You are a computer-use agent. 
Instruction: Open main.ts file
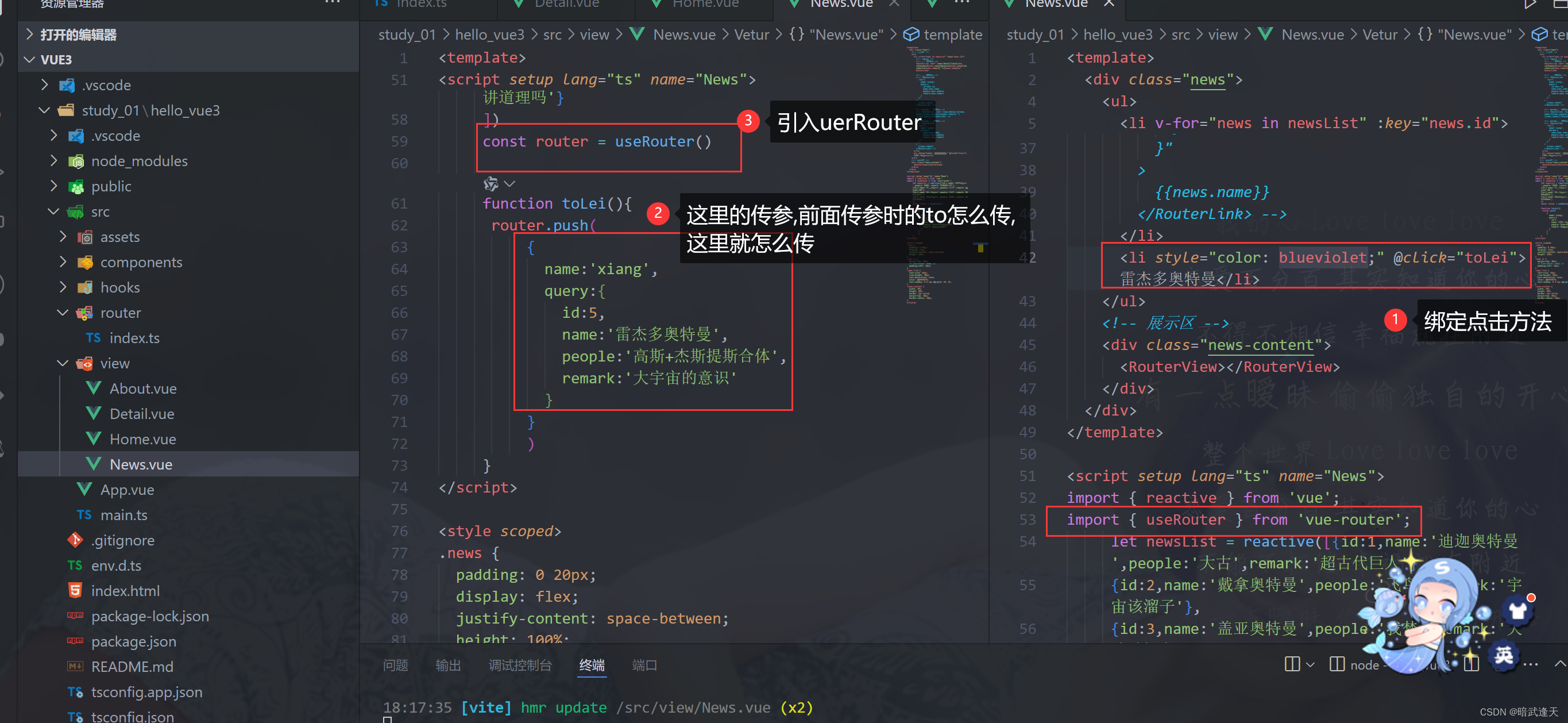pyautogui.click(x=123, y=515)
